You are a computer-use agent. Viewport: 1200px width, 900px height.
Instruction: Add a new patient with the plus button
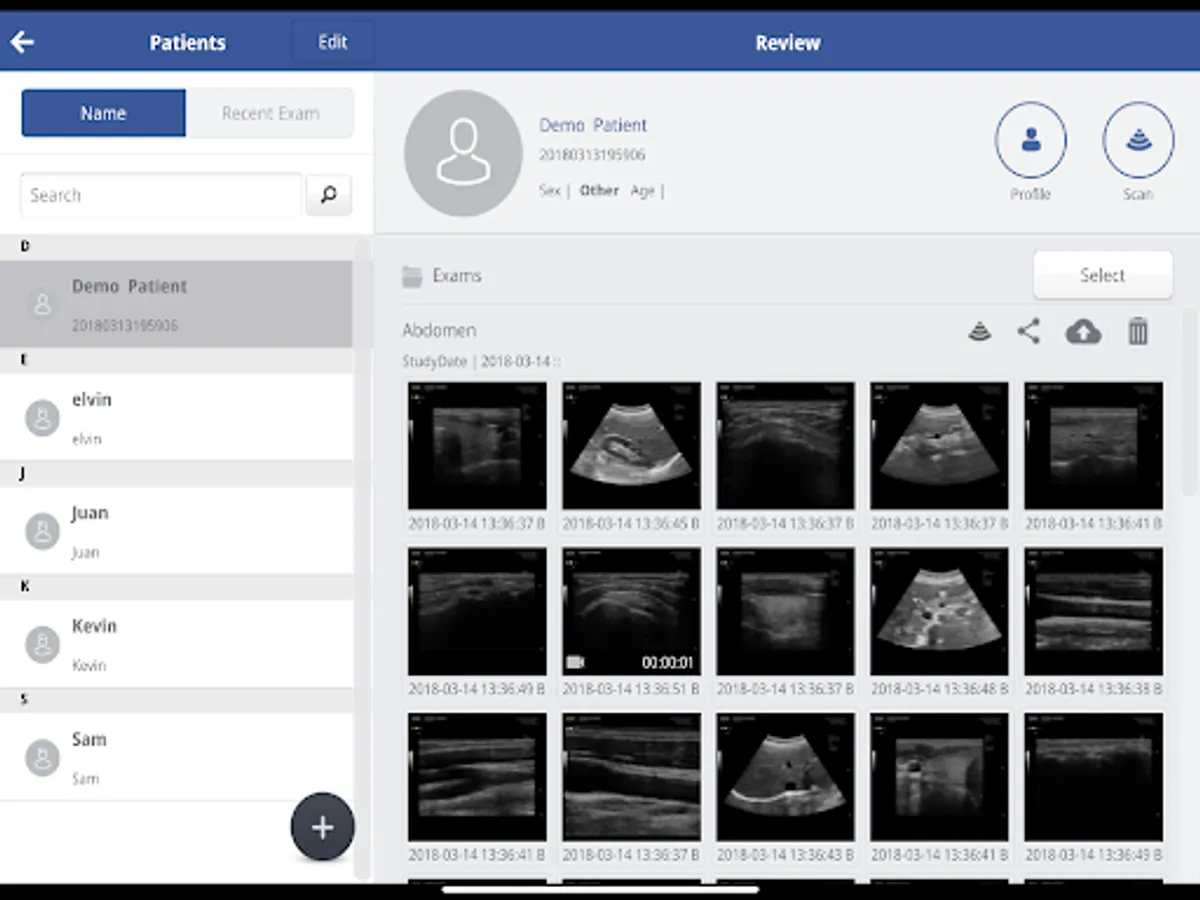322,827
